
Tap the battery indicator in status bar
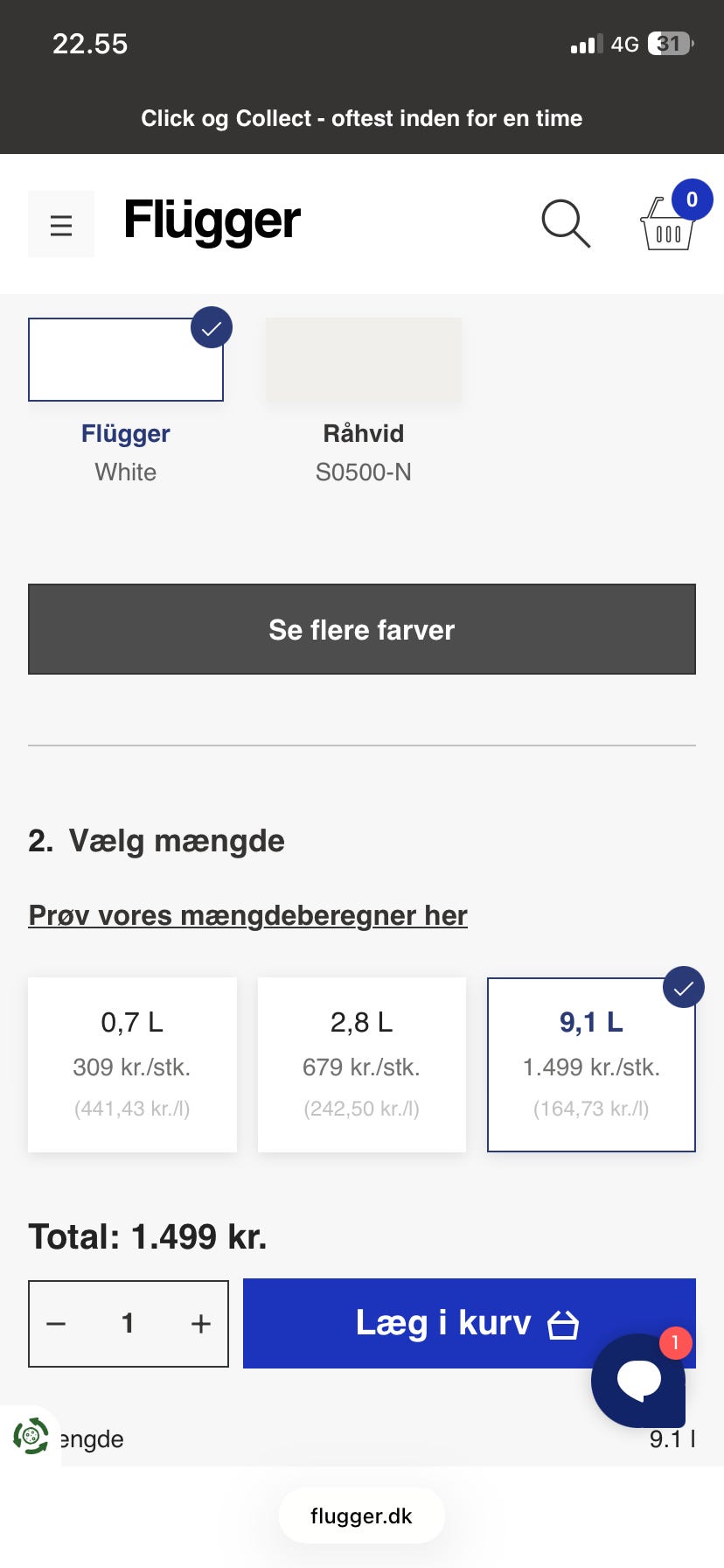pyautogui.click(x=670, y=44)
